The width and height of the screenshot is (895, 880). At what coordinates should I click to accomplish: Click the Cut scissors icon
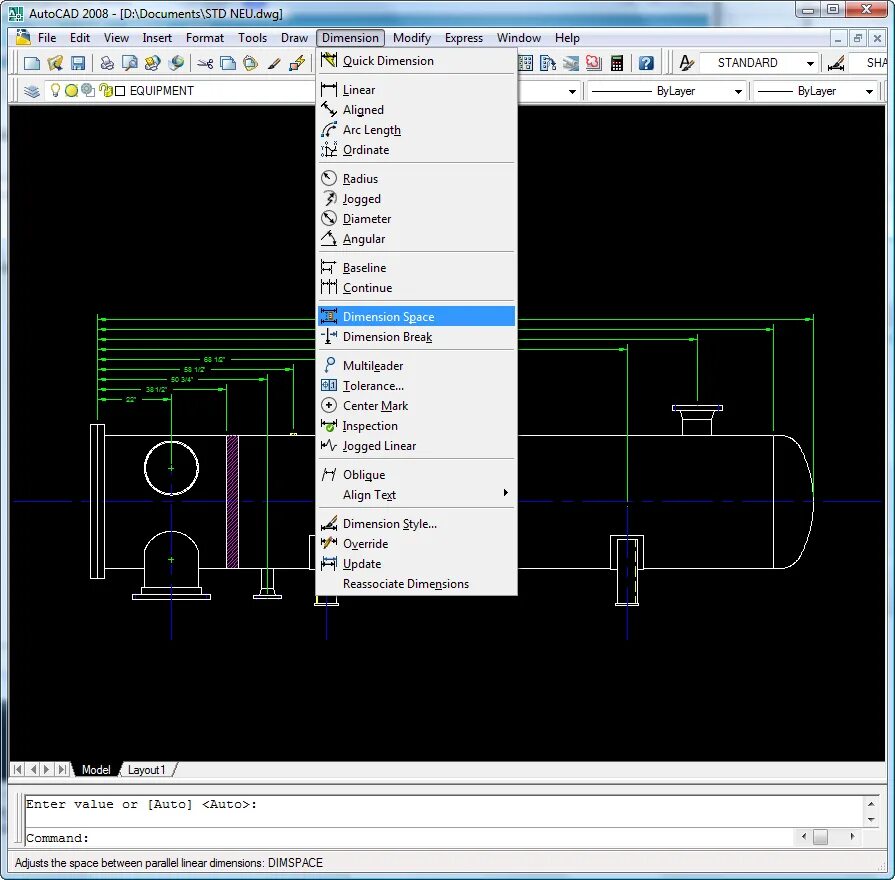[x=205, y=63]
